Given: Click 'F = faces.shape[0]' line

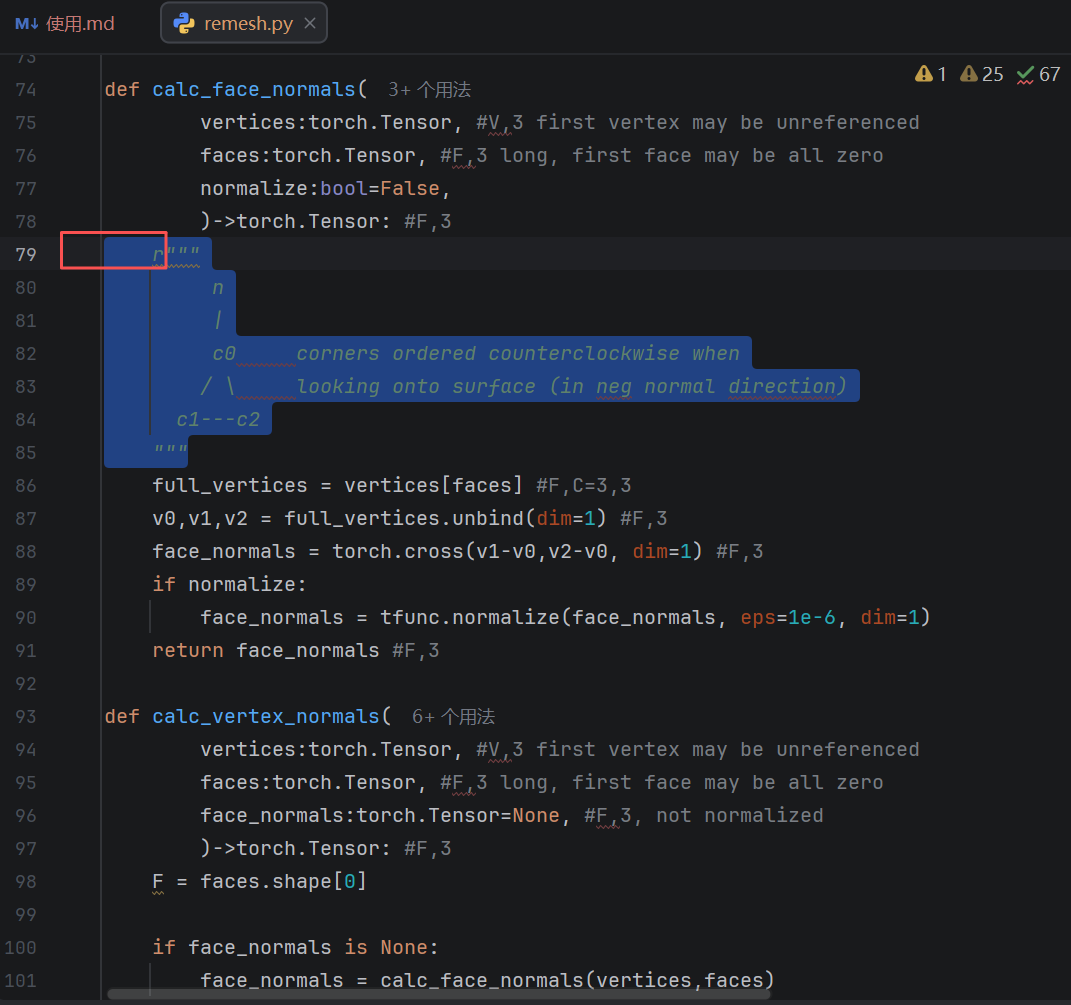Looking at the screenshot, I should point(260,881).
